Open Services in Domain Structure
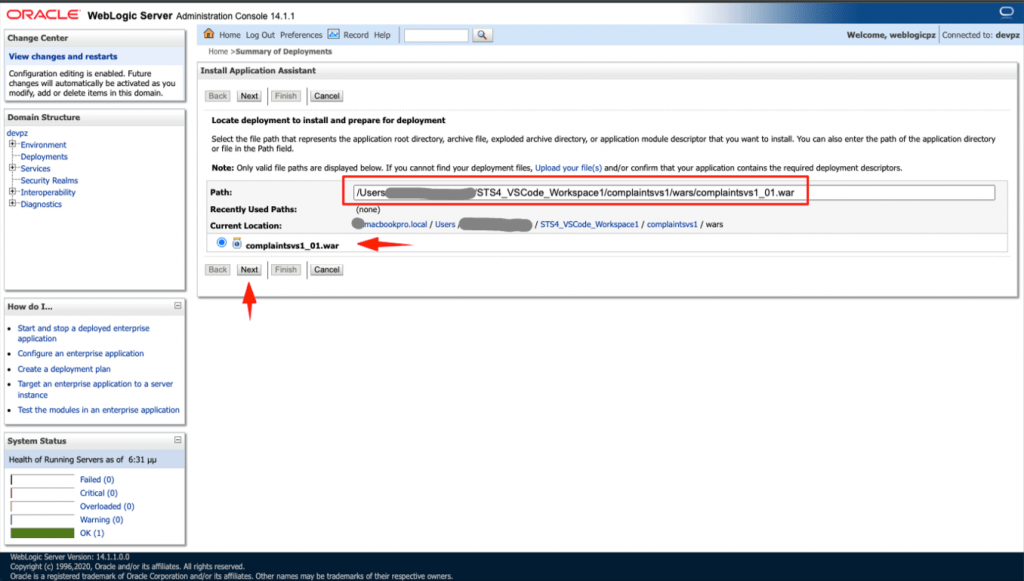Screen dimensions: 1024x581 pos(35,168)
